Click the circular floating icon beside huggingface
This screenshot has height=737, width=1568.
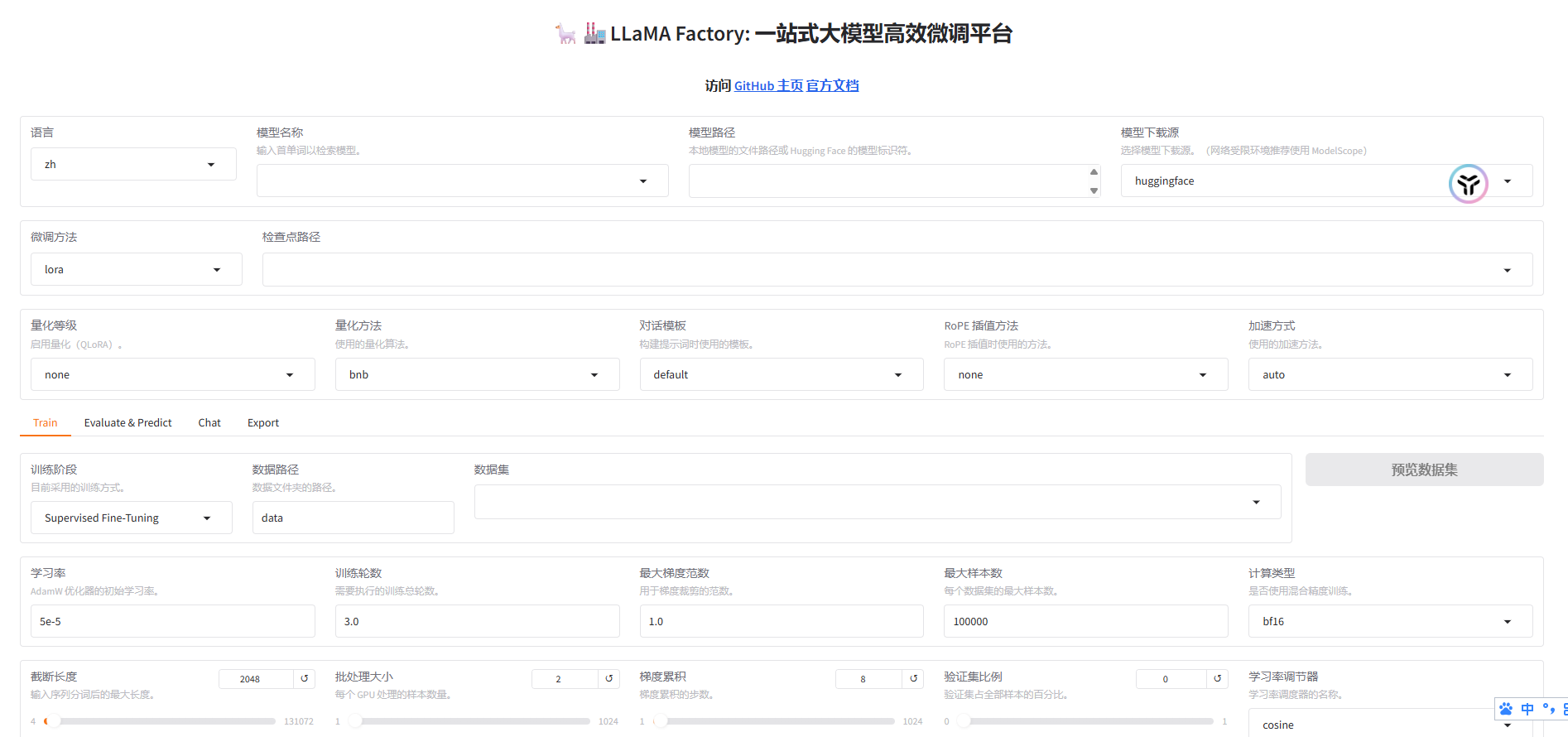1469,184
